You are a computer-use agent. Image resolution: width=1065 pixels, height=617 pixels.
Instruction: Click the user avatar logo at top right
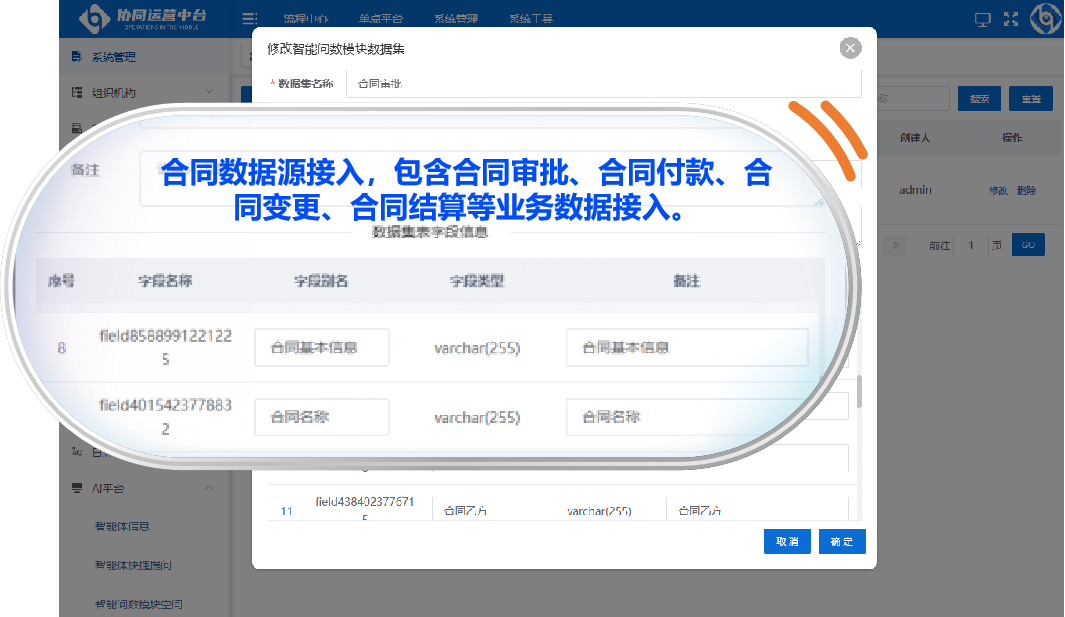click(x=1045, y=19)
